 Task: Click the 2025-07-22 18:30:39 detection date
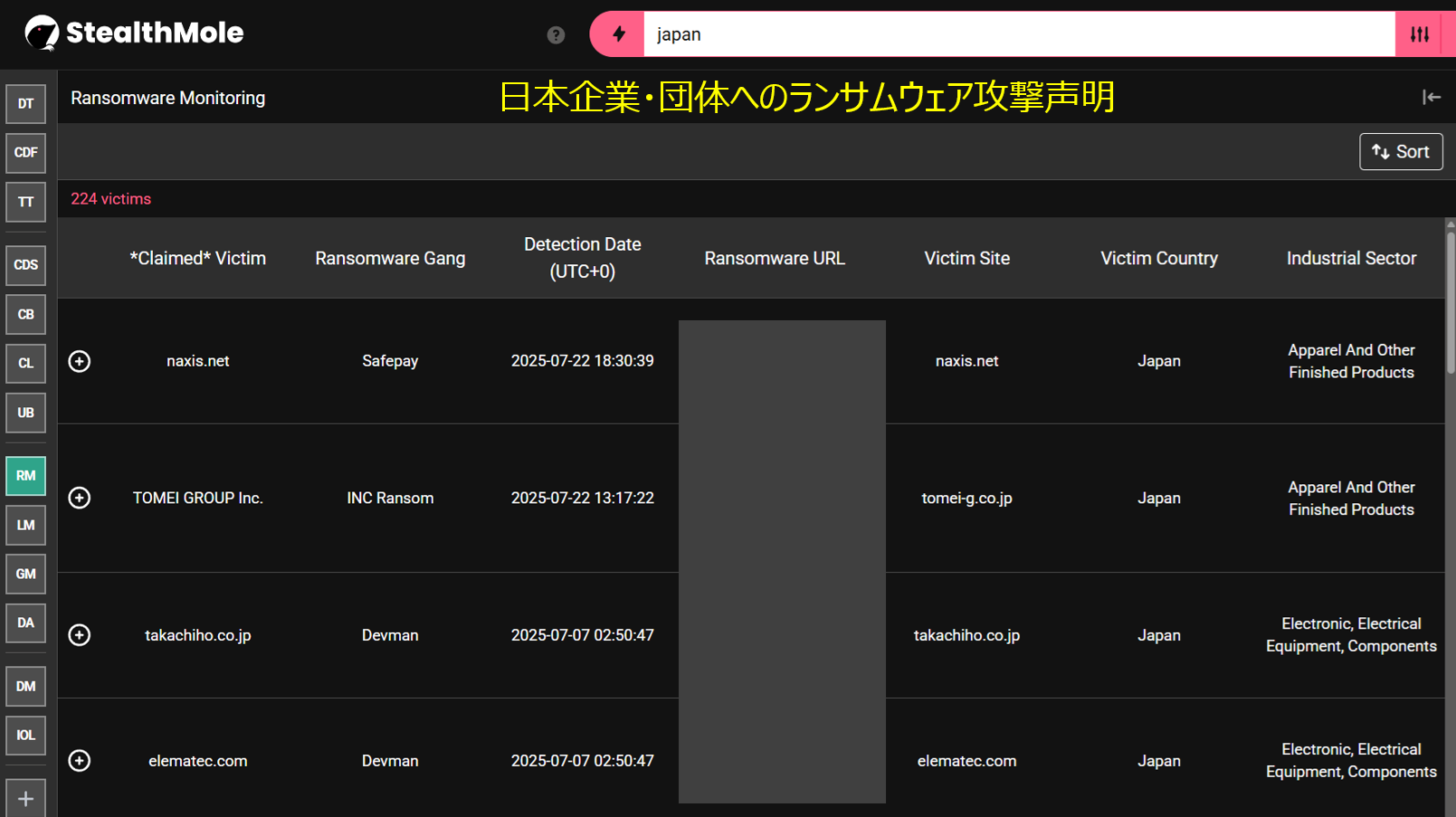[x=583, y=361]
